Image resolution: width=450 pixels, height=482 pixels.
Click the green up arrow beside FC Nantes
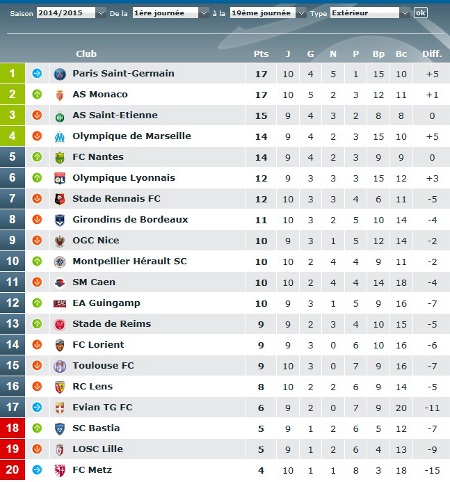(x=37, y=157)
